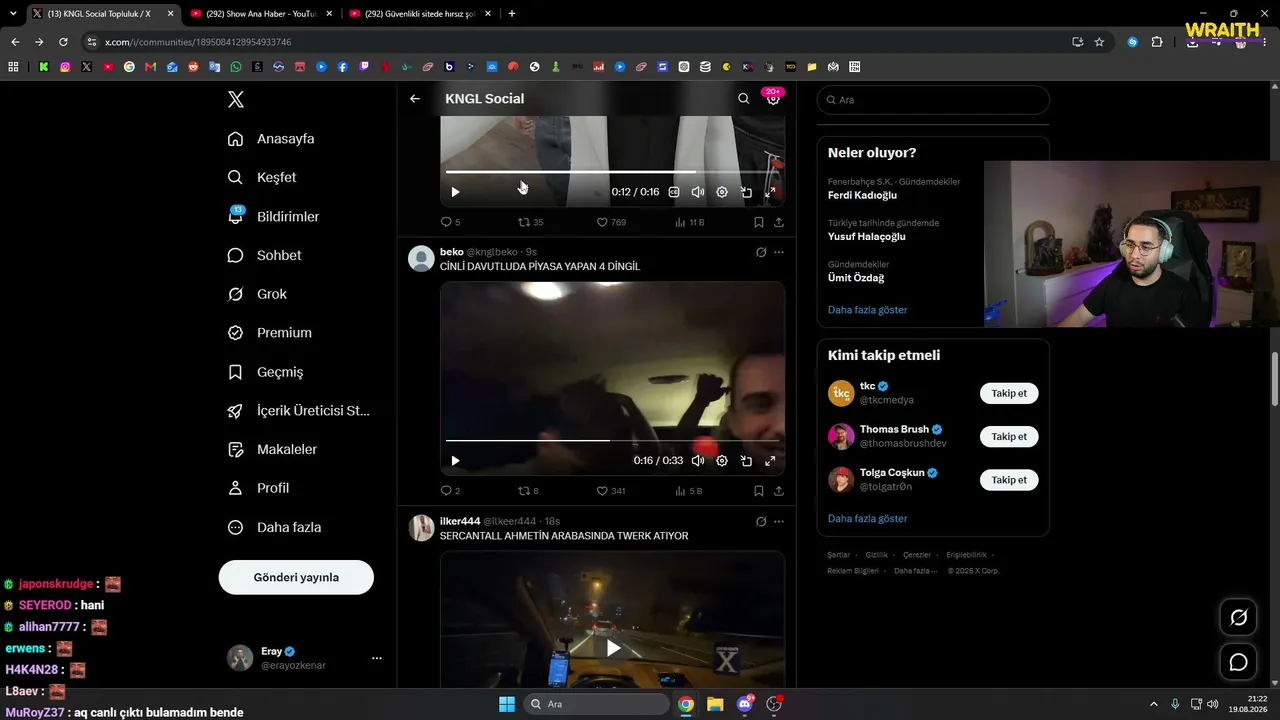Image resolution: width=1280 pixels, height=720 pixels.
Task: Open the Ümit Özdağ trending topic
Action: coord(856,277)
